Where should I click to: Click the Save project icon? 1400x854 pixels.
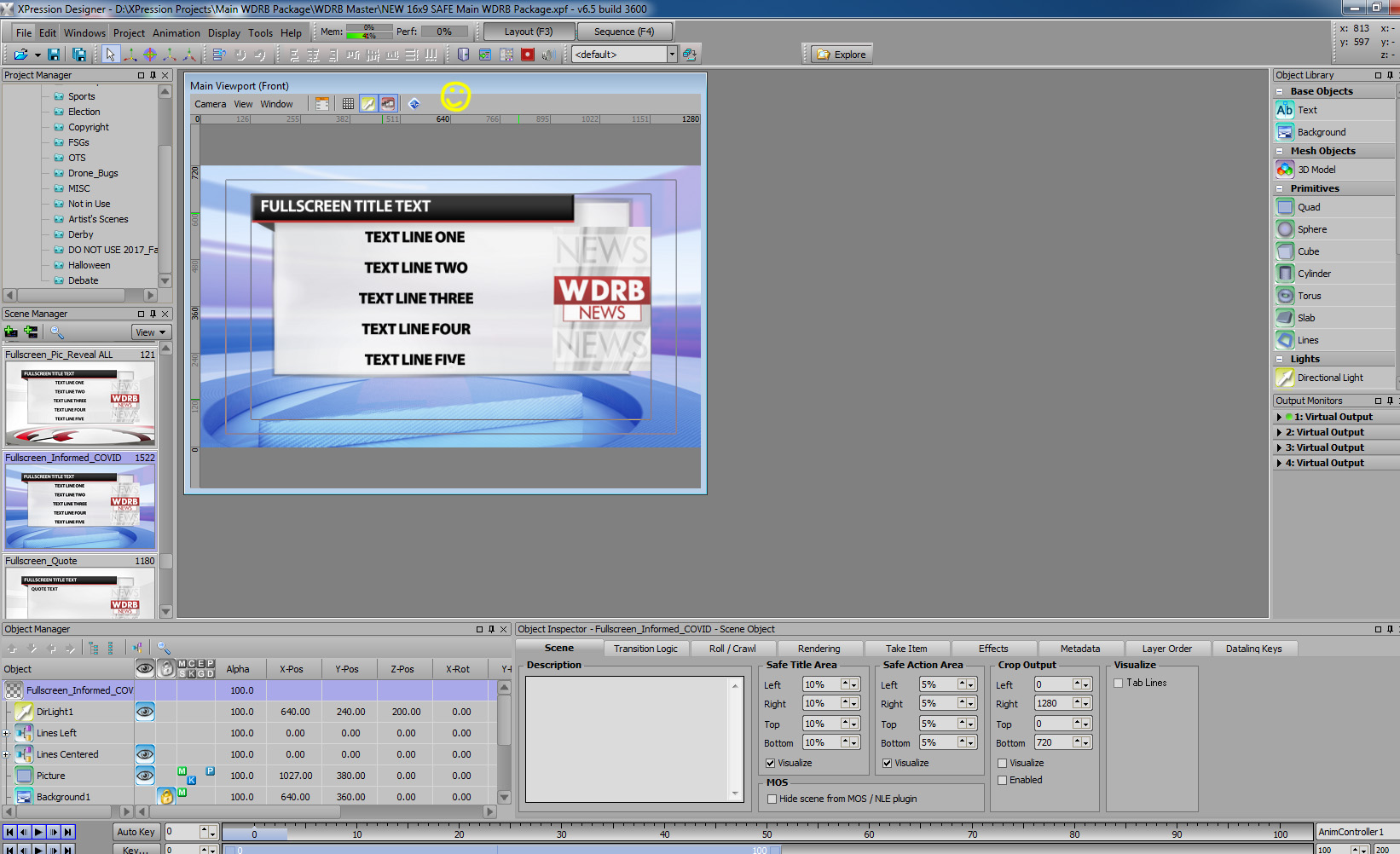pyautogui.click(x=54, y=55)
